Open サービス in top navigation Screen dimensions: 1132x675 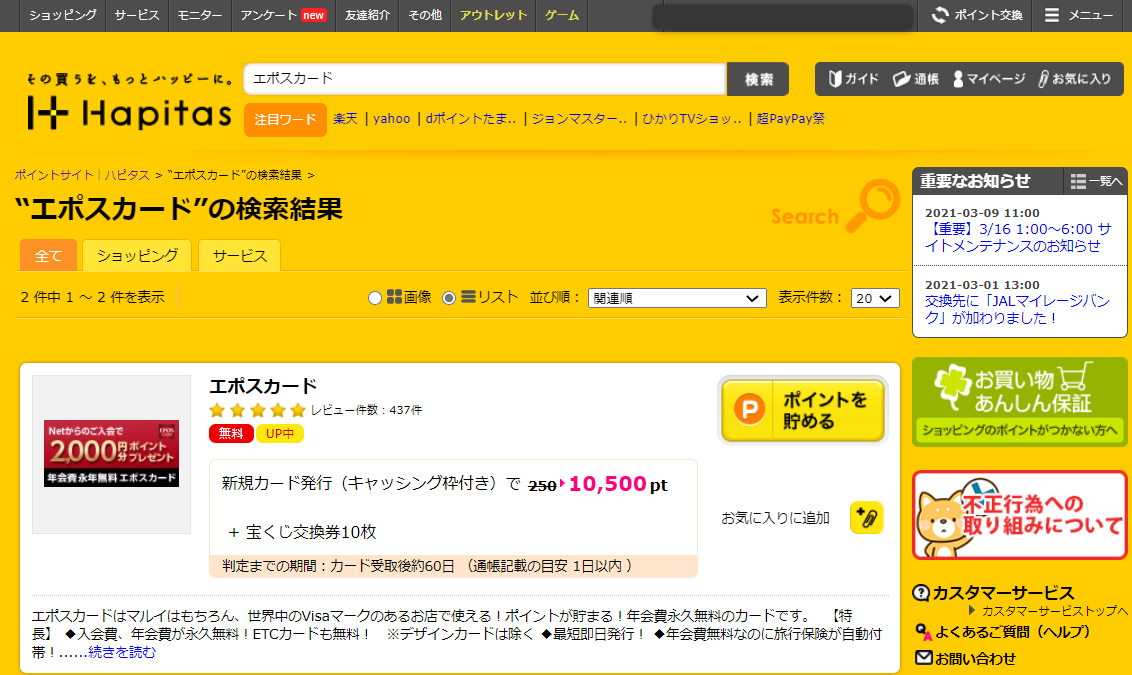tap(136, 15)
